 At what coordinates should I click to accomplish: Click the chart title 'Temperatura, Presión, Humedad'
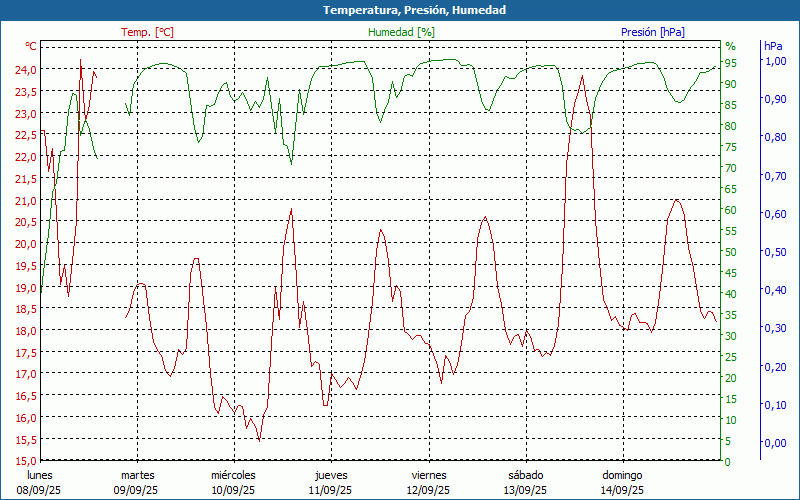(400, 10)
